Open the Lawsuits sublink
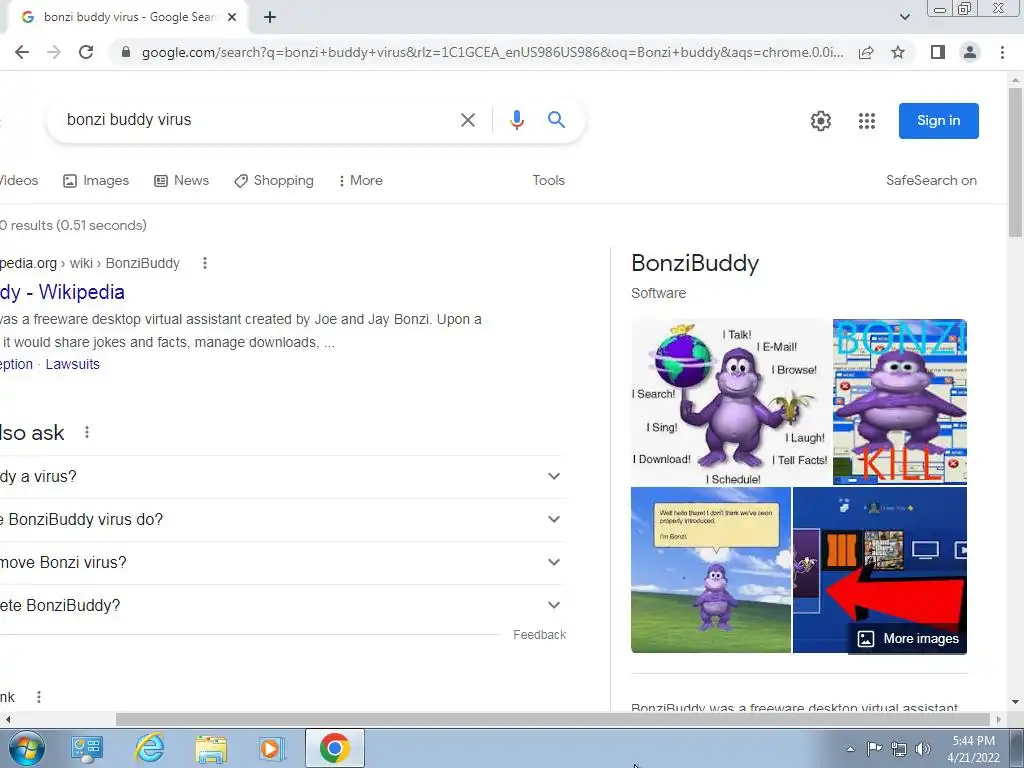 pos(72,364)
